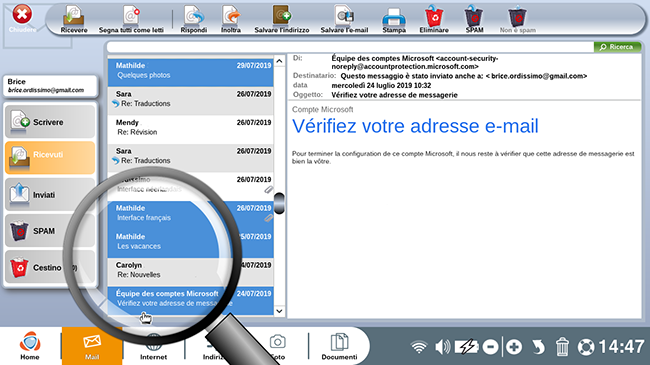
Task: Click the Ricerca search button
Action: pyautogui.click(x=617, y=47)
